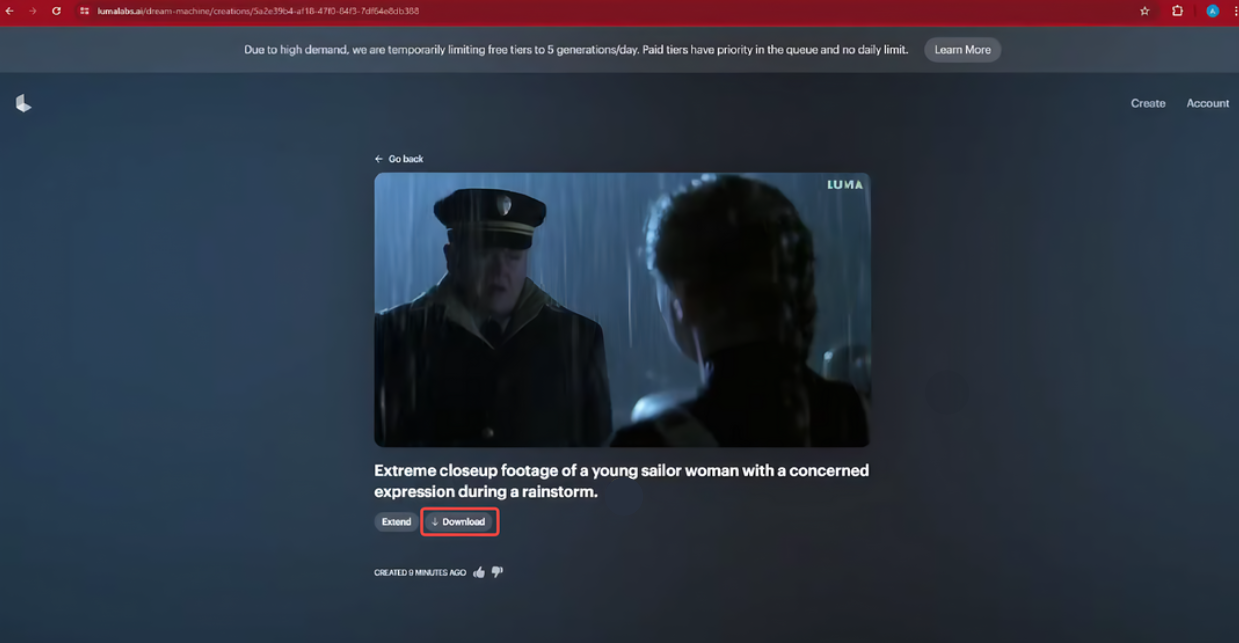Click Learn More about free tier limits
The height and width of the screenshot is (643, 1239).
pos(962,49)
